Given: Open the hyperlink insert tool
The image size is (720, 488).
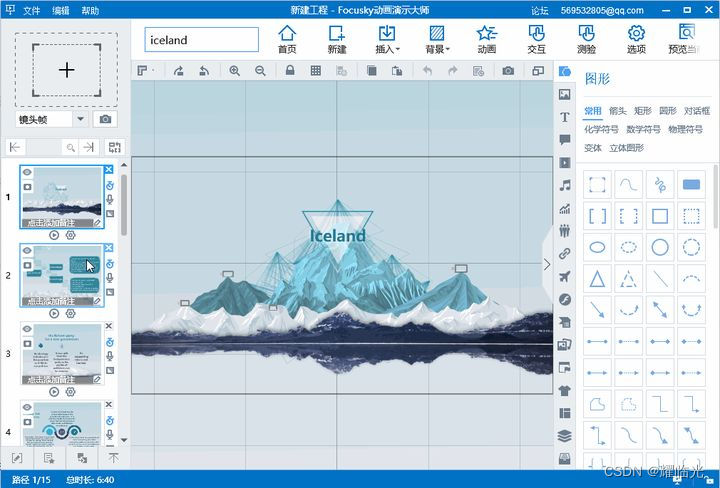Looking at the screenshot, I should coord(565,253).
